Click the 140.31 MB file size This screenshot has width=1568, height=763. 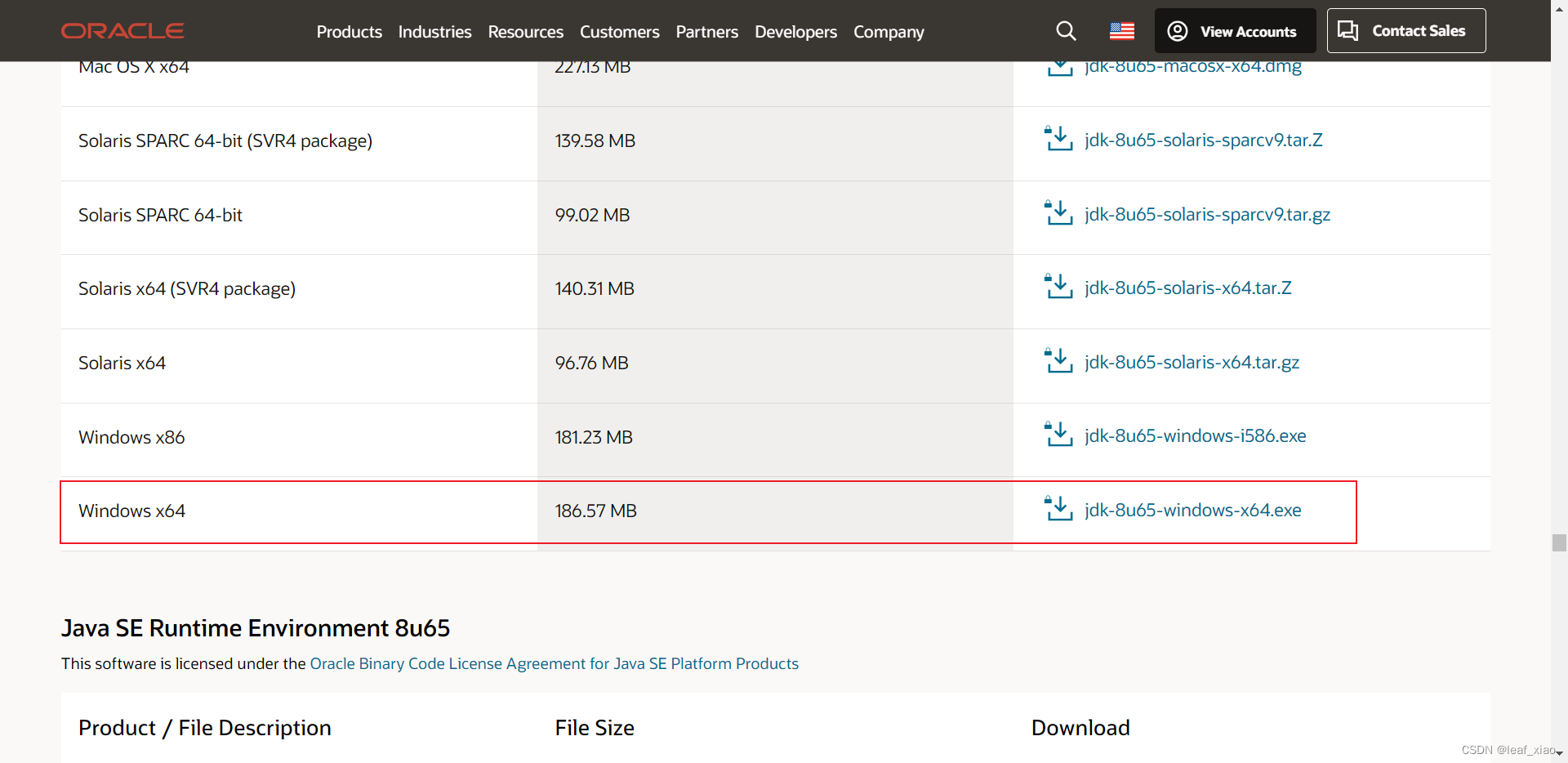[x=595, y=288]
